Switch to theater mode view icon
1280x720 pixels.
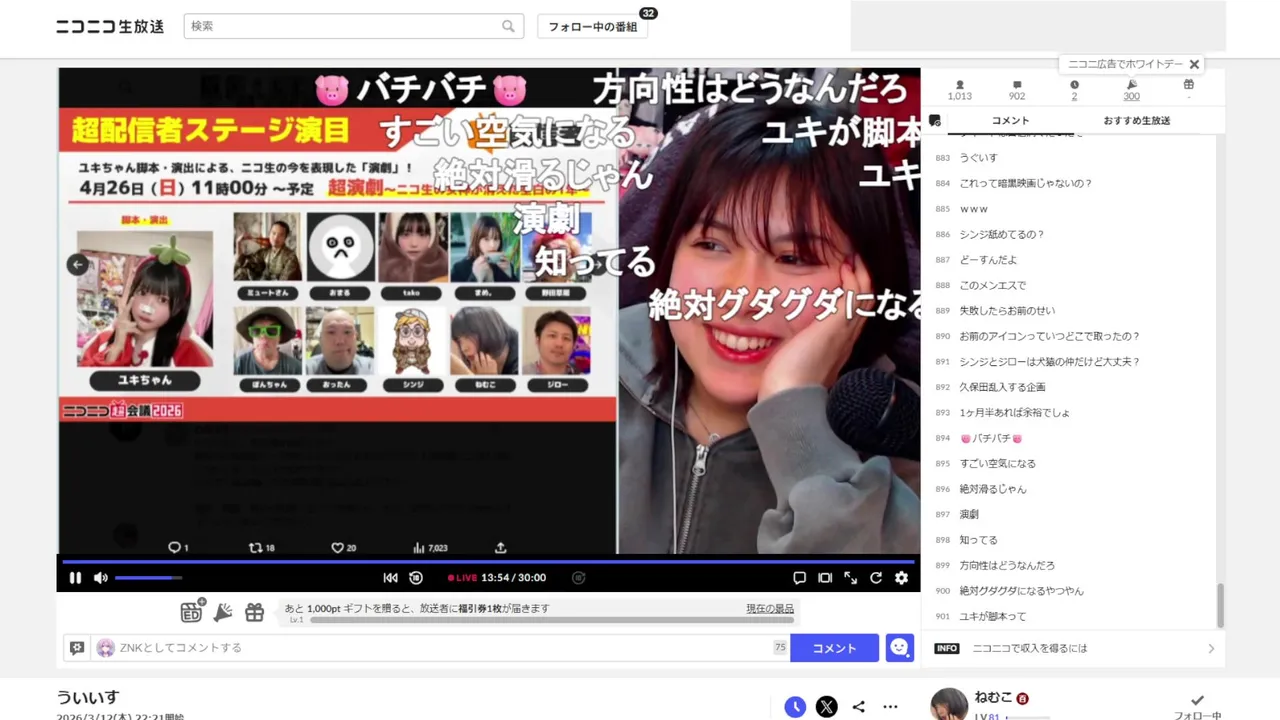tap(825, 578)
